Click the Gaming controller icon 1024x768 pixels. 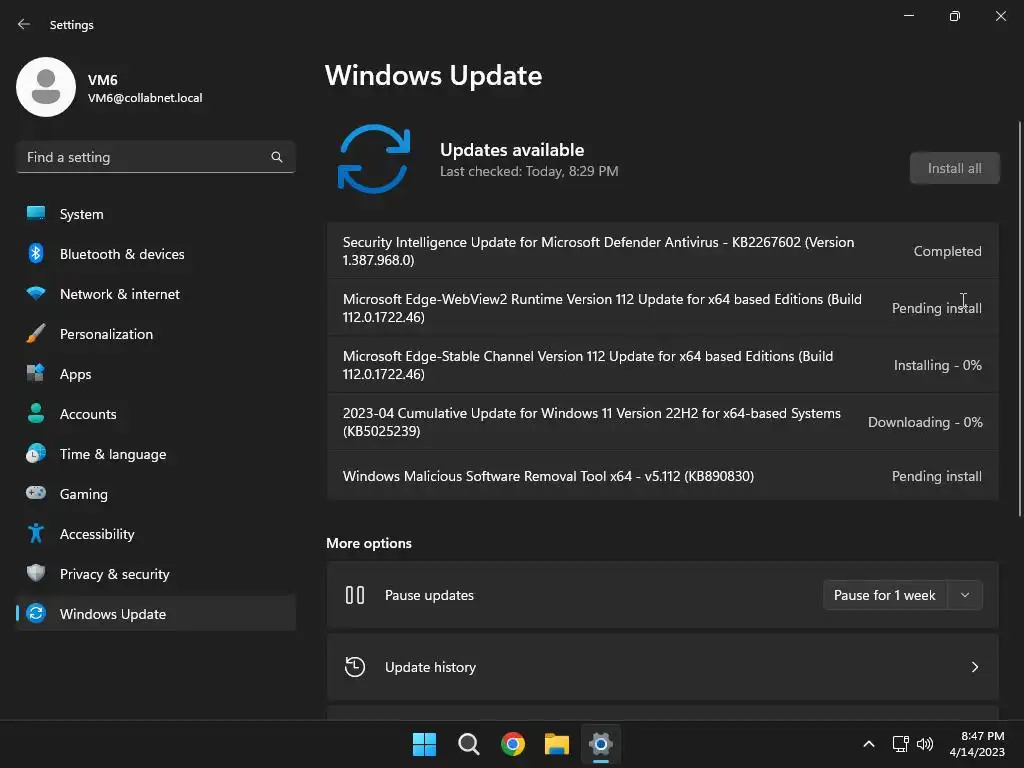36,493
